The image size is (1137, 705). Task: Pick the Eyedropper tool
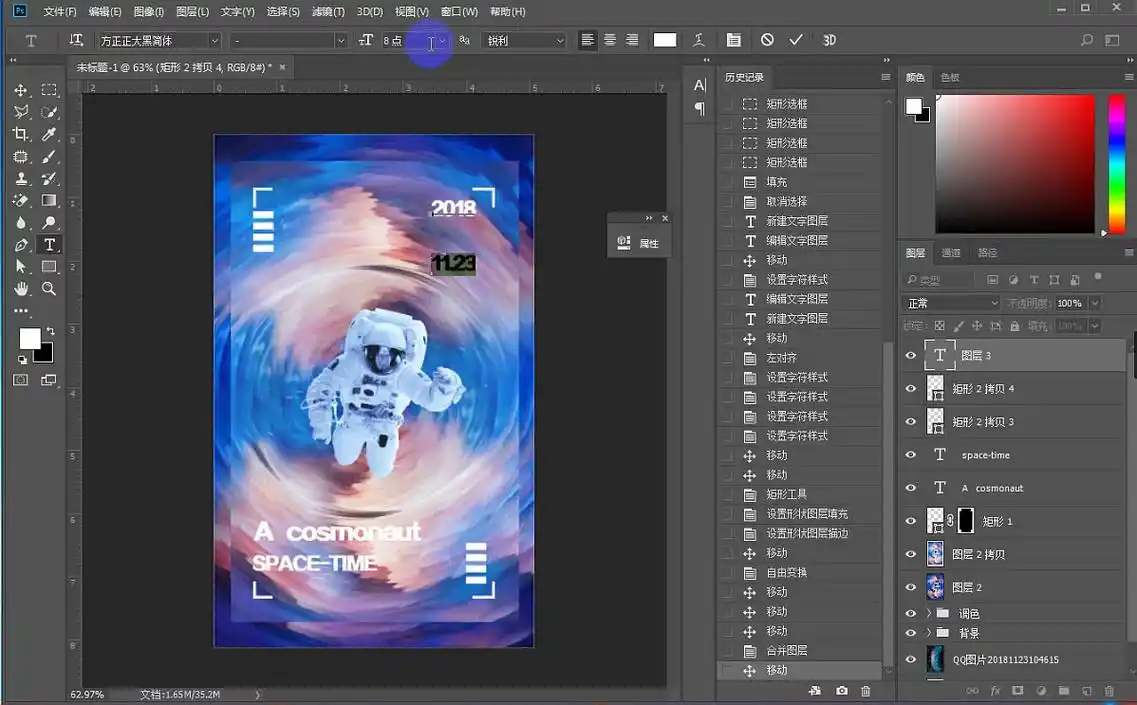pyautogui.click(x=52, y=134)
